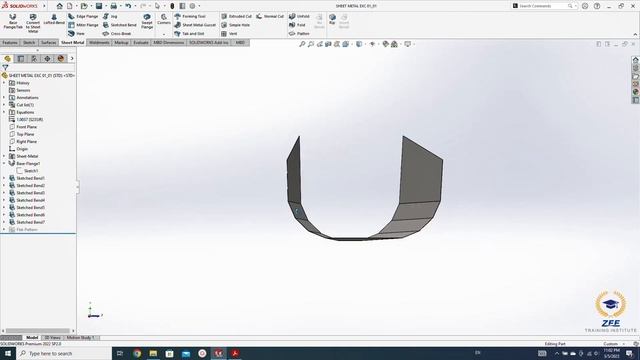
Task: Select the Rip tool
Action: tap(332, 19)
